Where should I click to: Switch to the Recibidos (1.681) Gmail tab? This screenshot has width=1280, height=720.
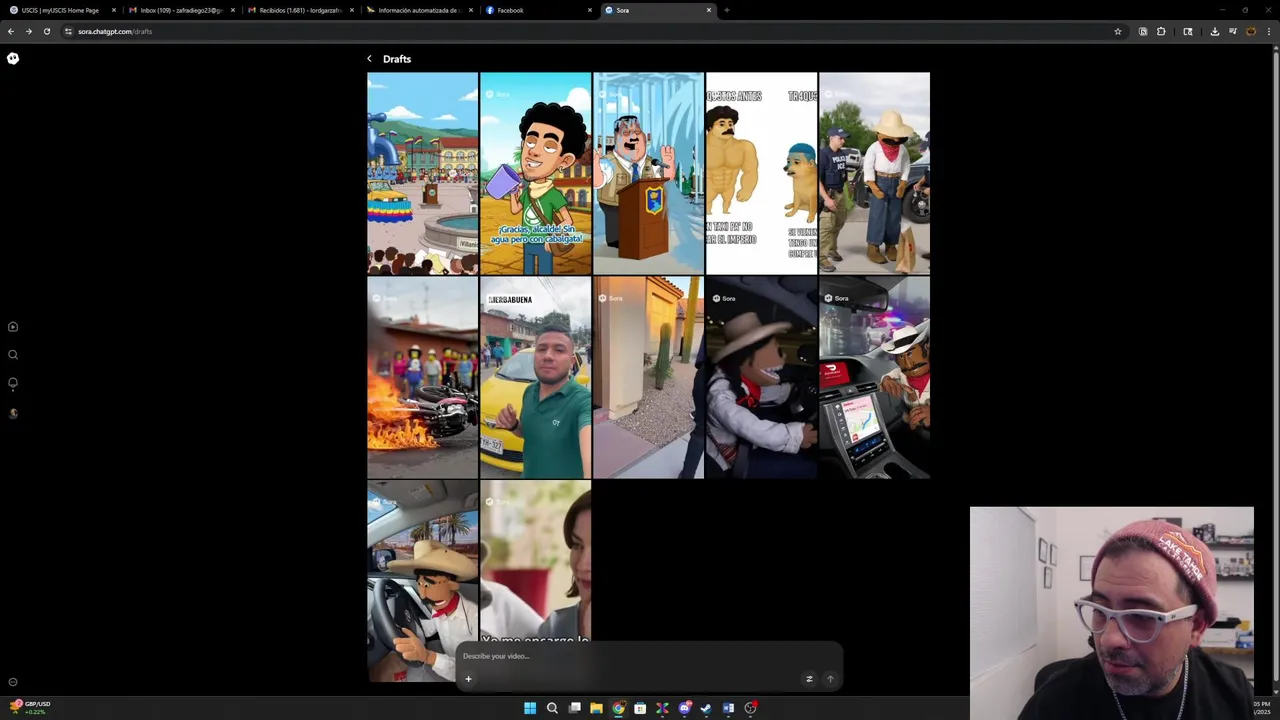pyautogui.click(x=300, y=10)
